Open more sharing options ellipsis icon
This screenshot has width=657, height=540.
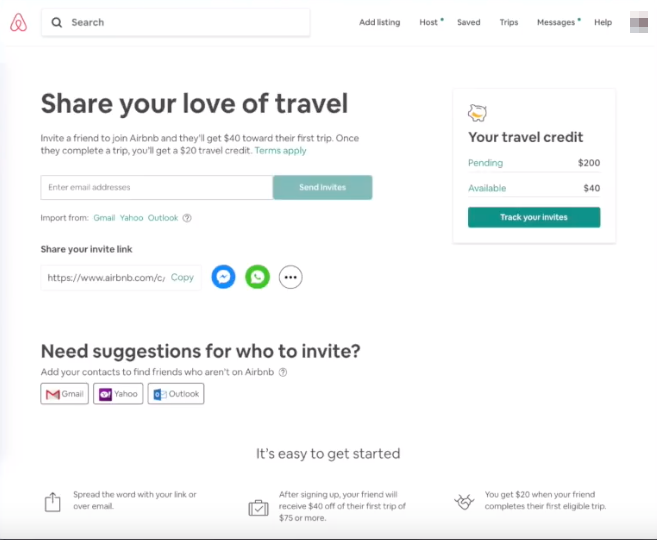click(x=291, y=277)
